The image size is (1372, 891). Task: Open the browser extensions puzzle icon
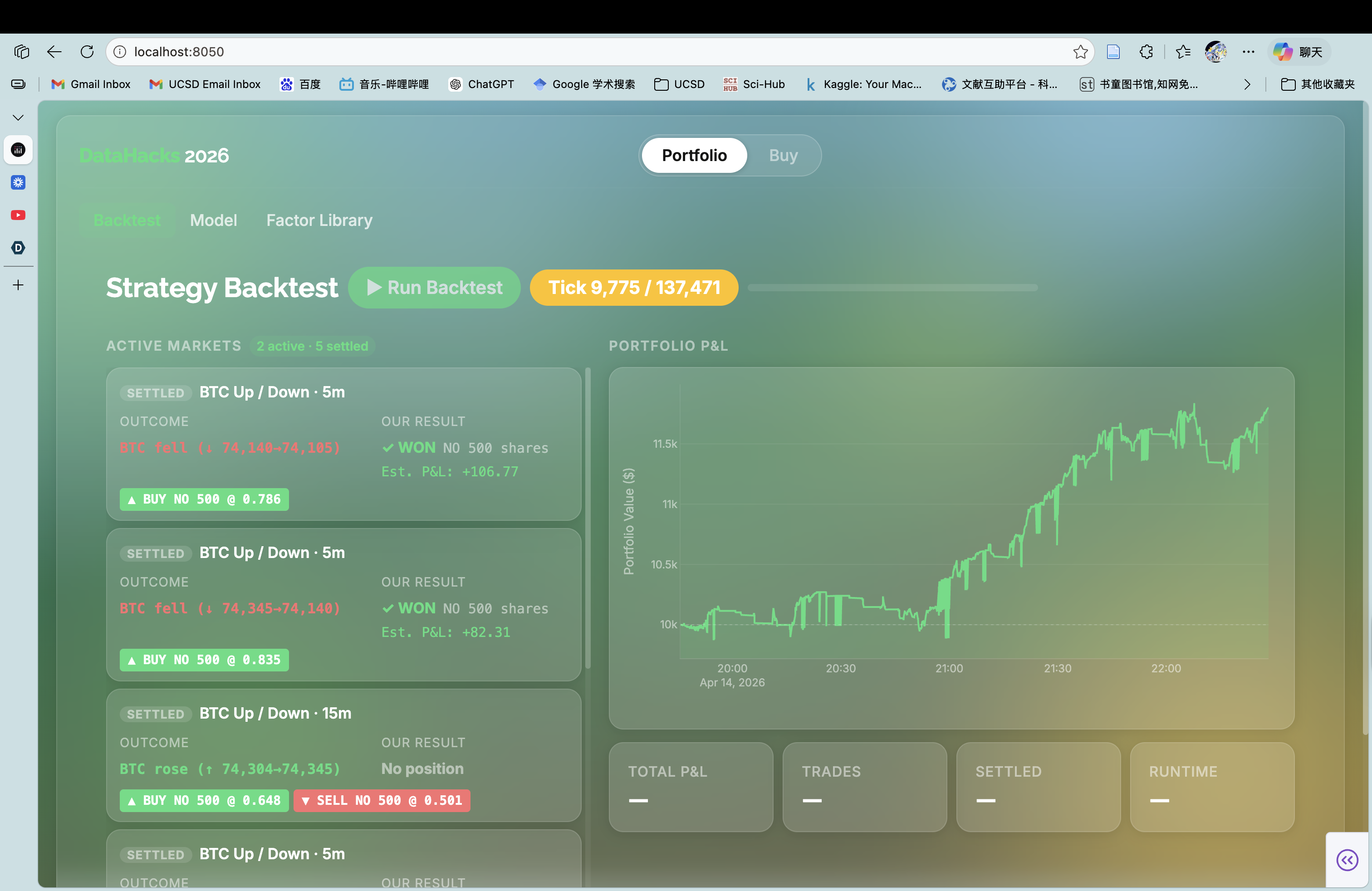[x=1146, y=52]
